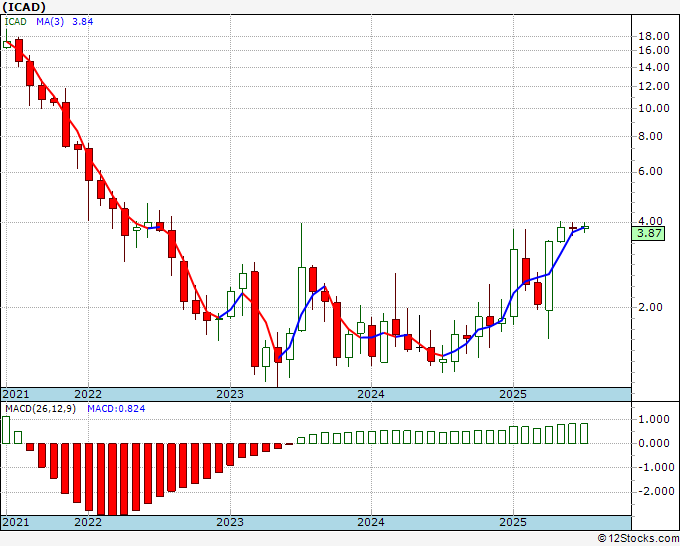
Task: Click the 18.00 price axis label
Action: point(654,36)
